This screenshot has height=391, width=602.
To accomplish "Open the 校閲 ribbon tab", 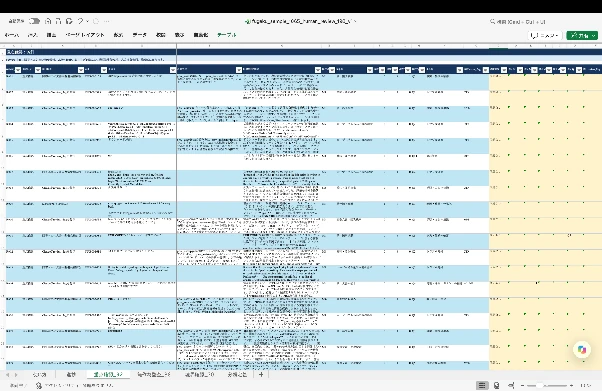I will tap(160, 35).
